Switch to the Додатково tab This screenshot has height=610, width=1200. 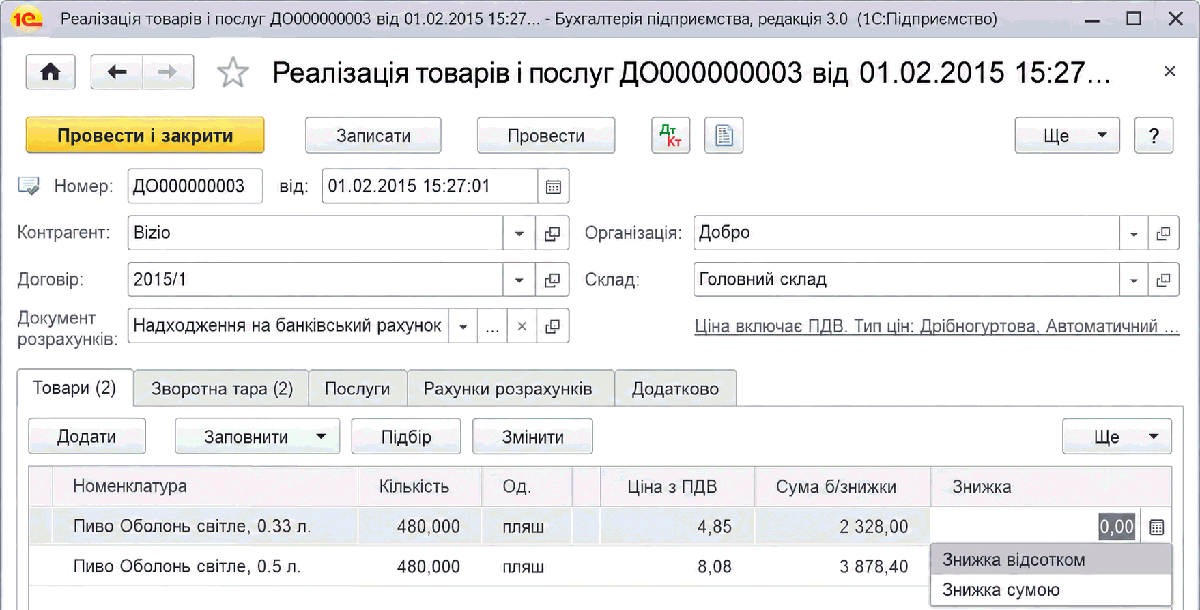click(675, 389)
